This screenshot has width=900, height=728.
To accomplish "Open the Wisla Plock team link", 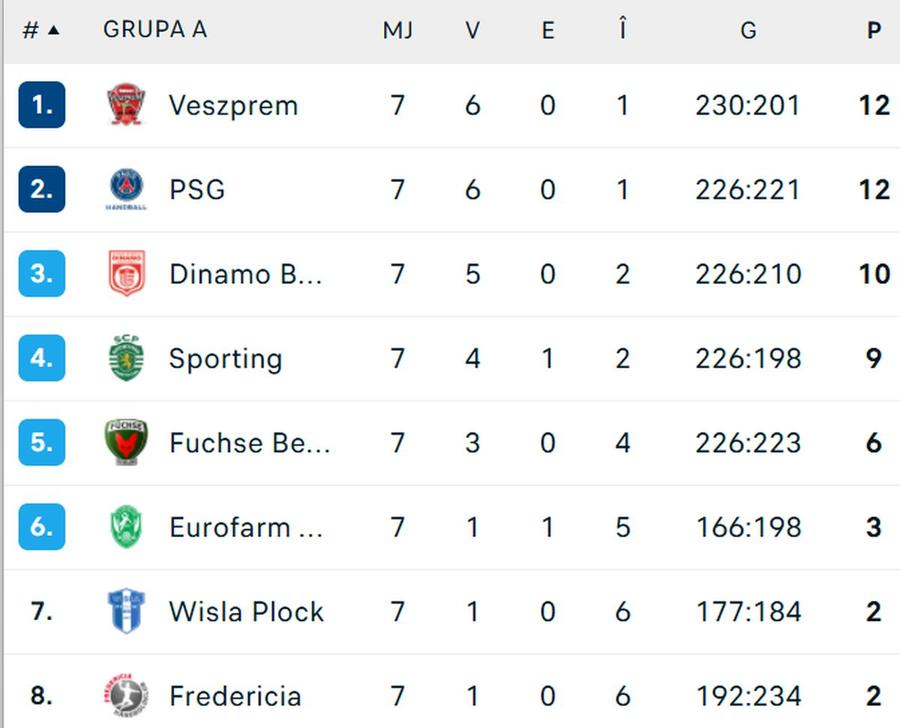I will [x=246, y=611].
